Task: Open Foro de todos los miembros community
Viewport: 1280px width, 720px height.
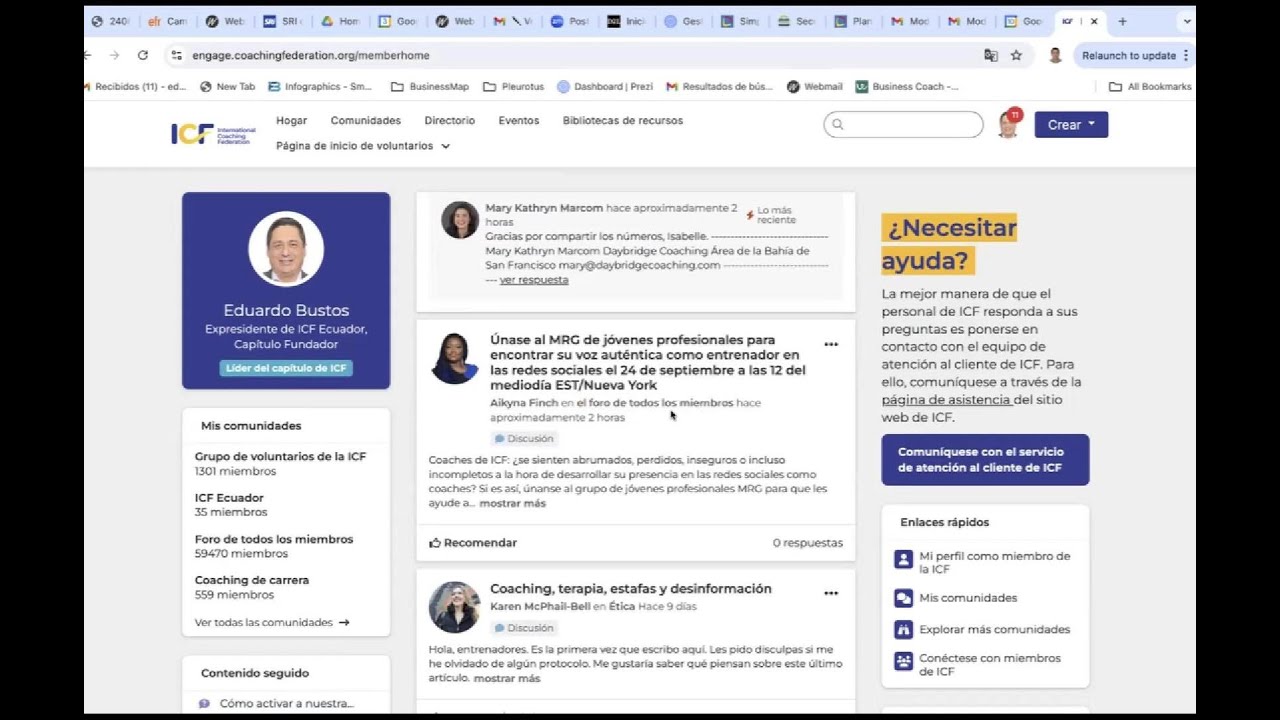Action: [x=274, y=539]
